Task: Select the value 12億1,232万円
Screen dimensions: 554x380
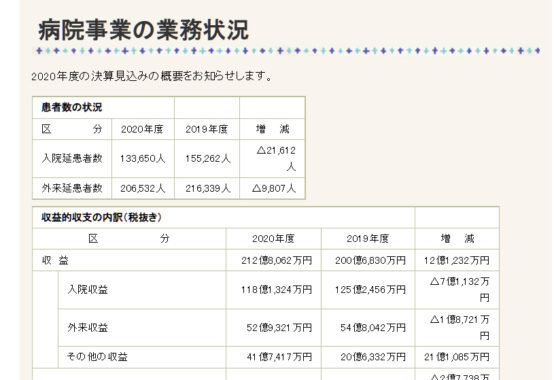Action: [x=457, y=261]
